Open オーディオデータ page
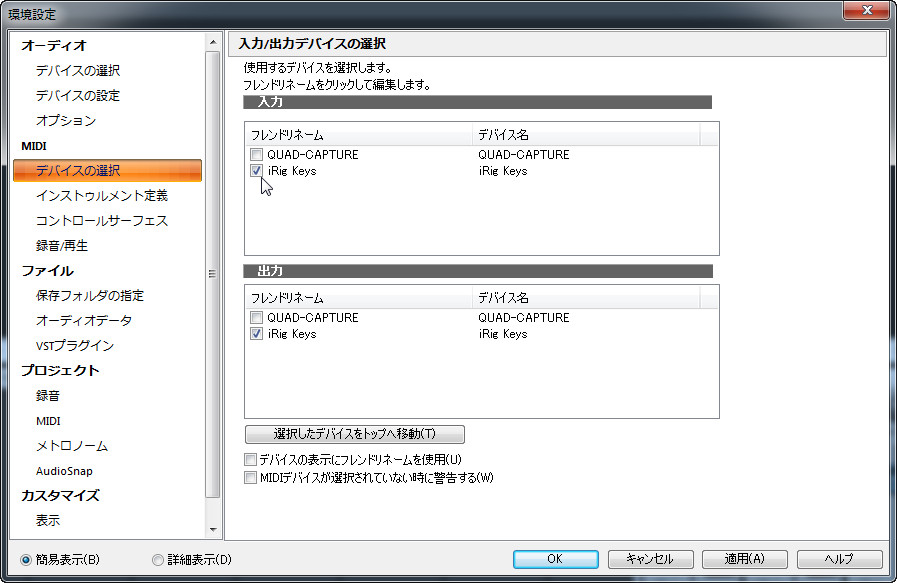Screen dimensions: 897x583 [x=84, y=321]
